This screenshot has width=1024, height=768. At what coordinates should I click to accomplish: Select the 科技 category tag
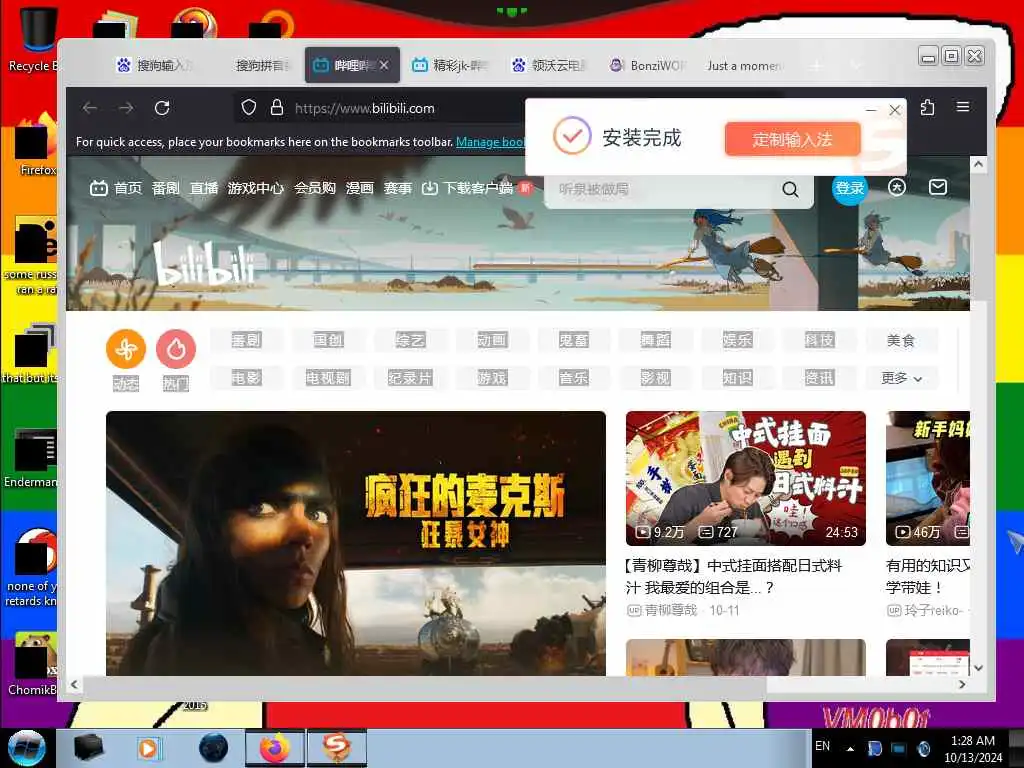pyautogui.click(x=819, y=340)
